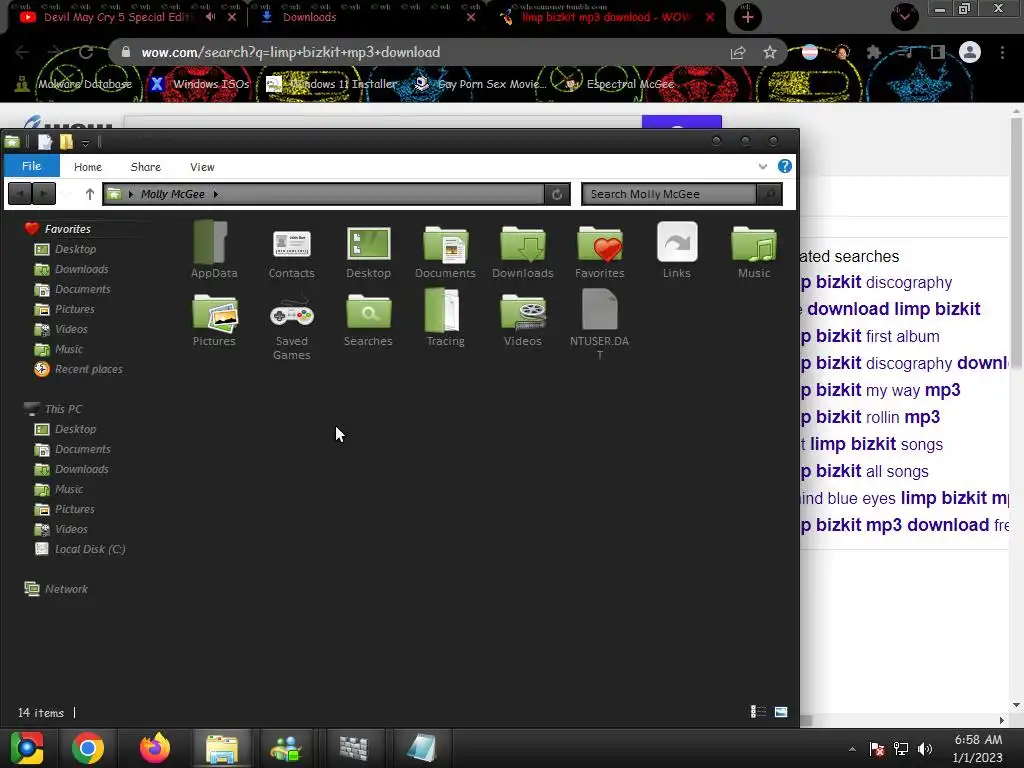Open the Pictures folder in the file pane
Viewport: 1024px width, 768px height.
pyautogui.click(x=214, y=319)
